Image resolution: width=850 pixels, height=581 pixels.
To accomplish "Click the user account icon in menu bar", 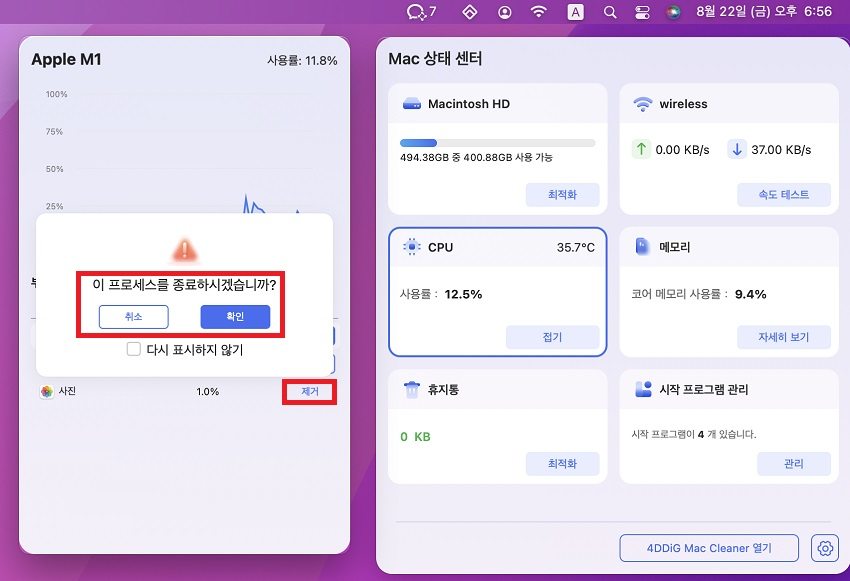I will point(505,12).
